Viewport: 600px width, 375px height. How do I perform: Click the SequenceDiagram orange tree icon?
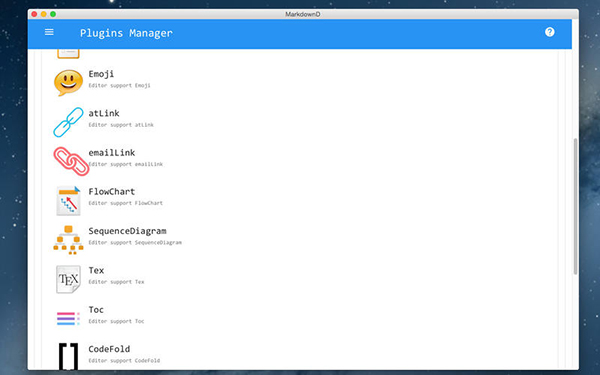click(x=68, y=240)
